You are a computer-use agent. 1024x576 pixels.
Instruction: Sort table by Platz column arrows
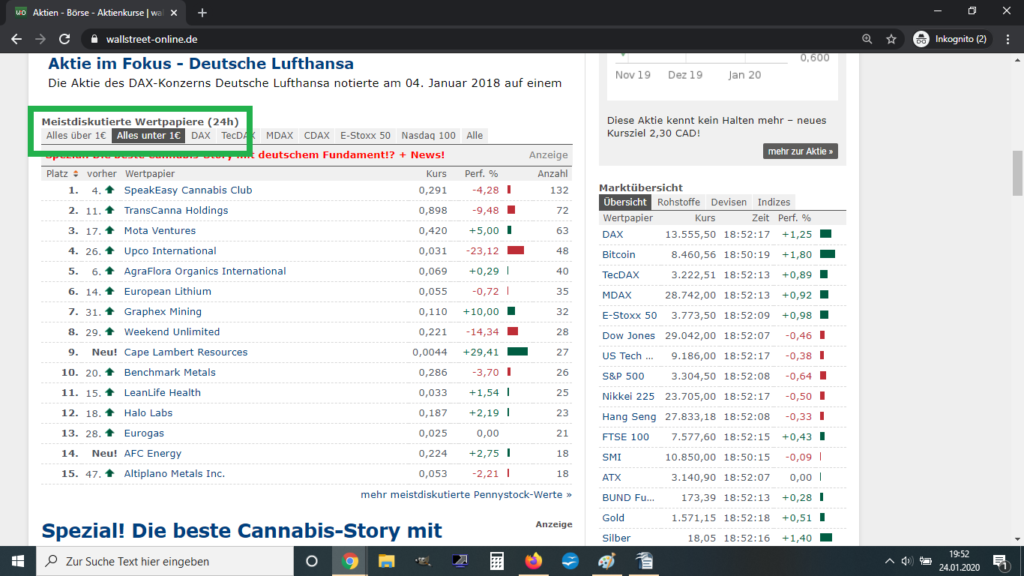point(76,174)
